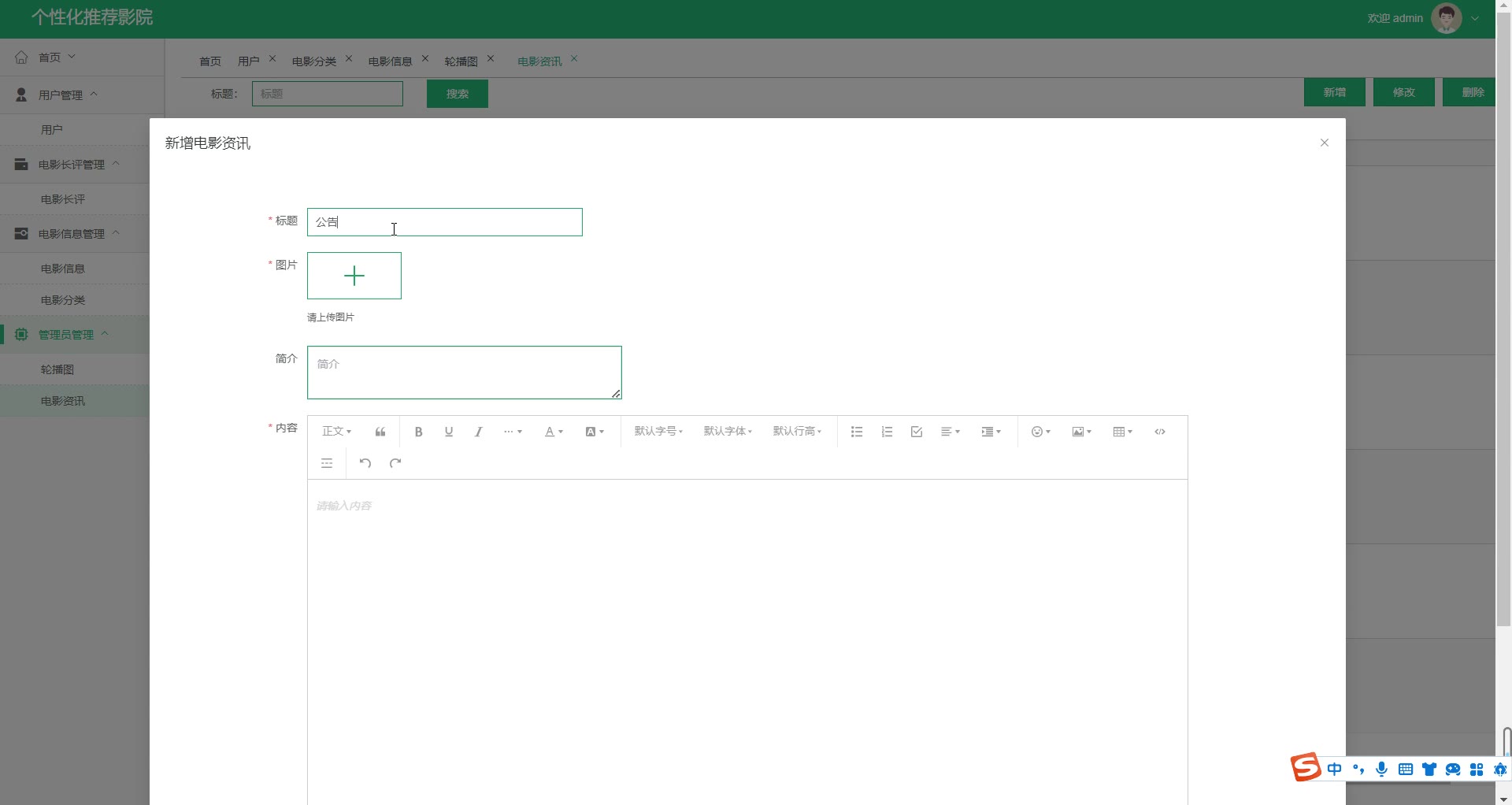Collapse the 管理员管理 sidebar group

[75, 335]
